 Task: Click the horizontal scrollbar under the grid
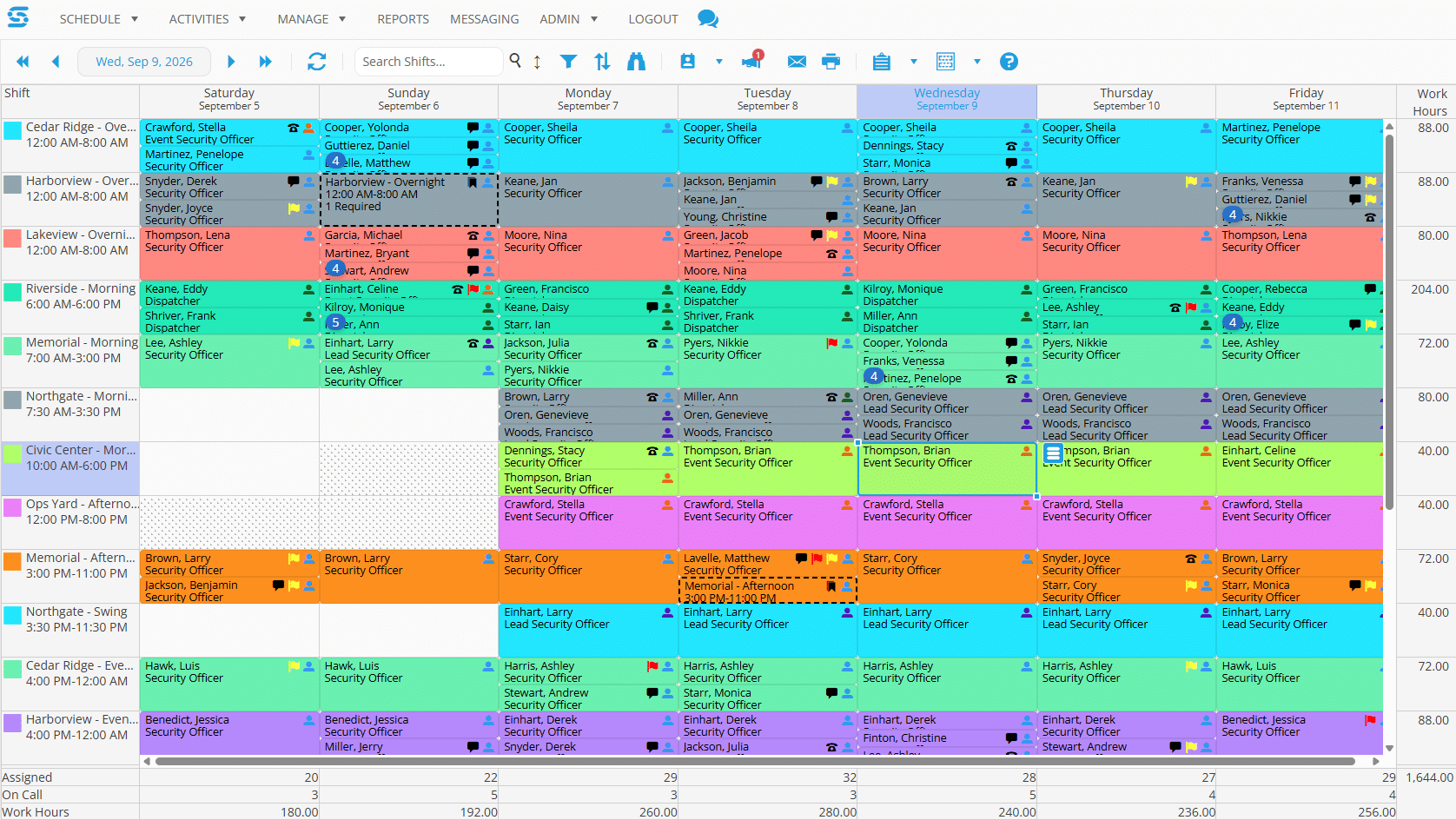(756, 761)
